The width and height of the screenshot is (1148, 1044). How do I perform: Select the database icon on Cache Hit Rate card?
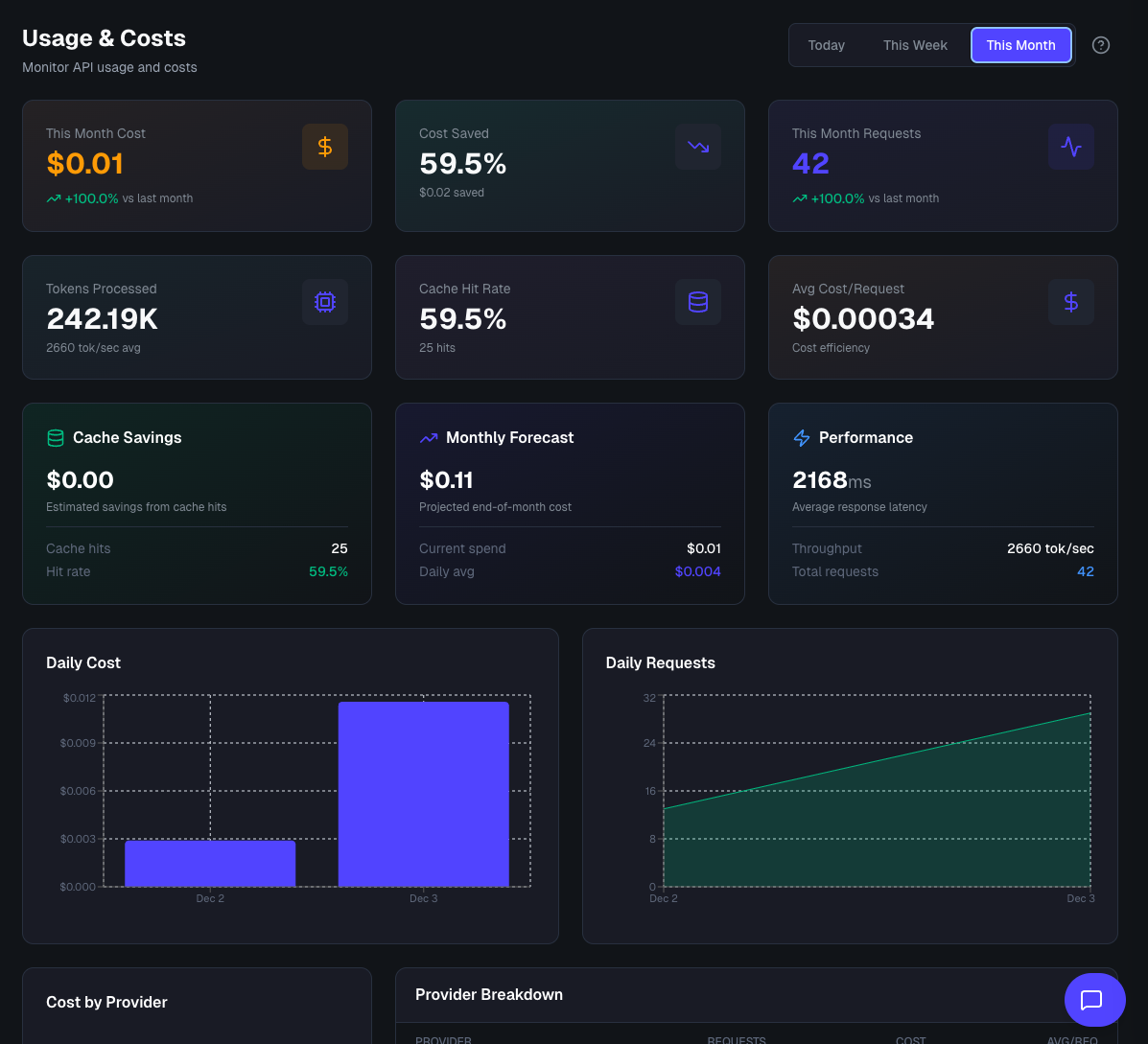point(697,302)
